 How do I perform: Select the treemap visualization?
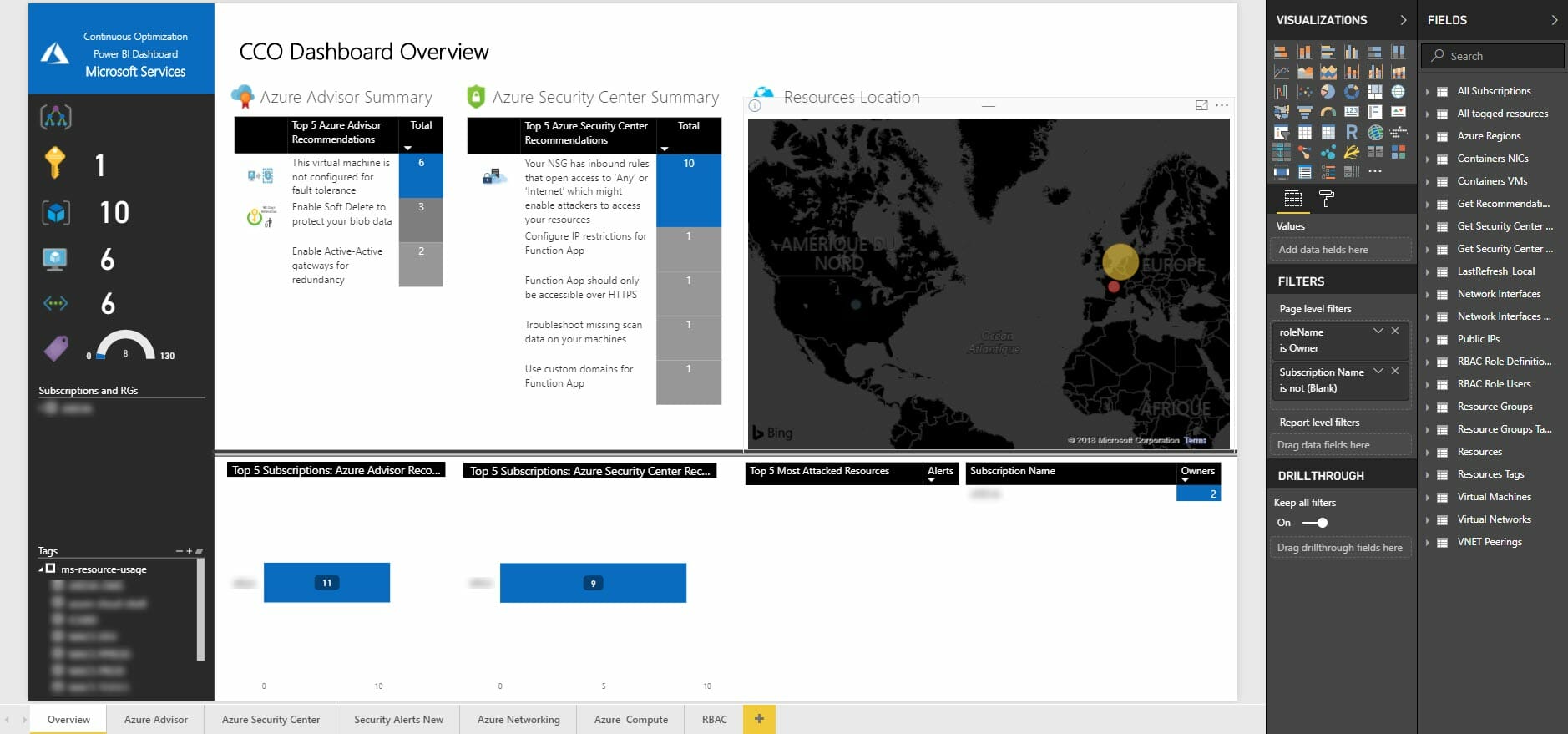coord(1374,92)
